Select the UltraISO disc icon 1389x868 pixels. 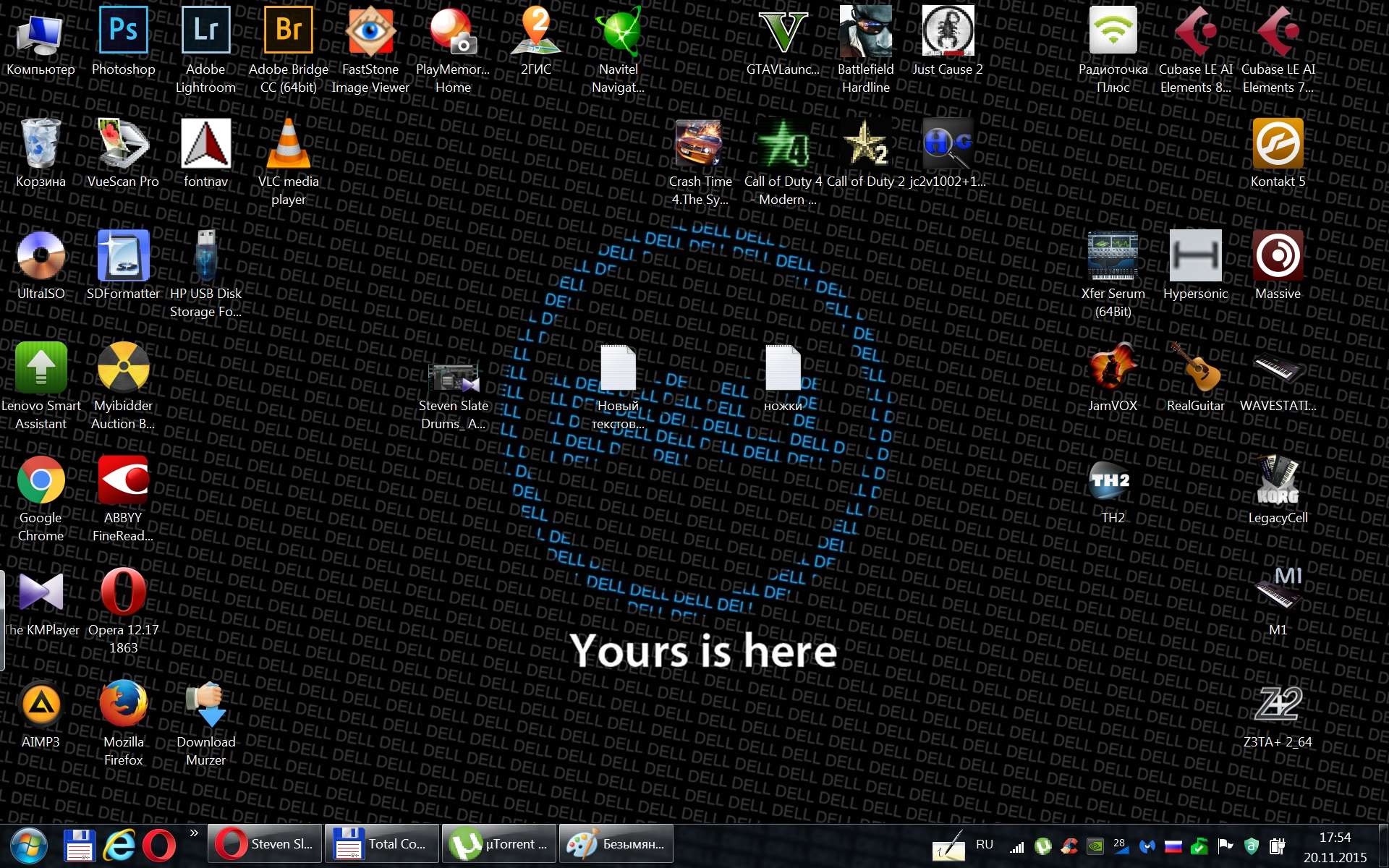41,256
